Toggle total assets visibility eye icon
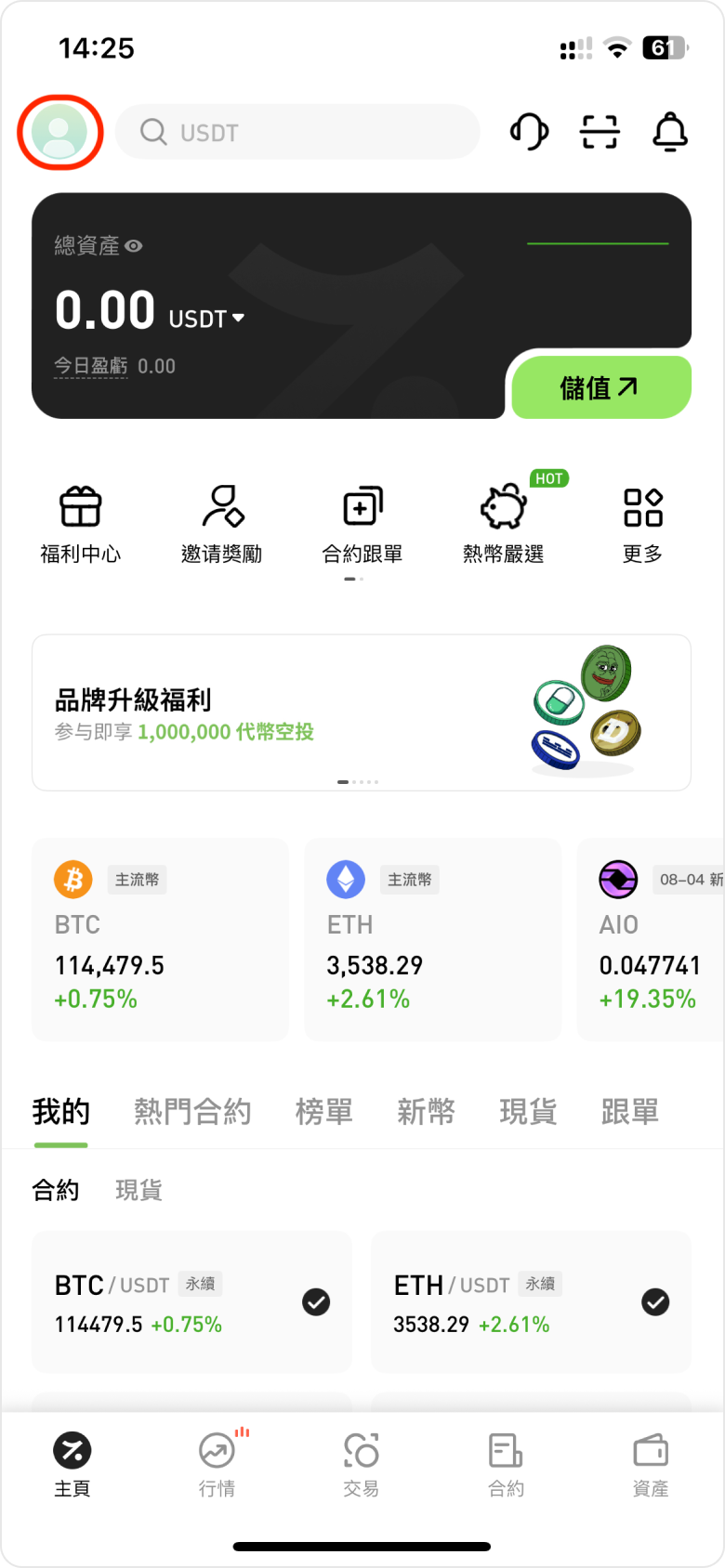725x1568 pixels. (x=134, y=246)
